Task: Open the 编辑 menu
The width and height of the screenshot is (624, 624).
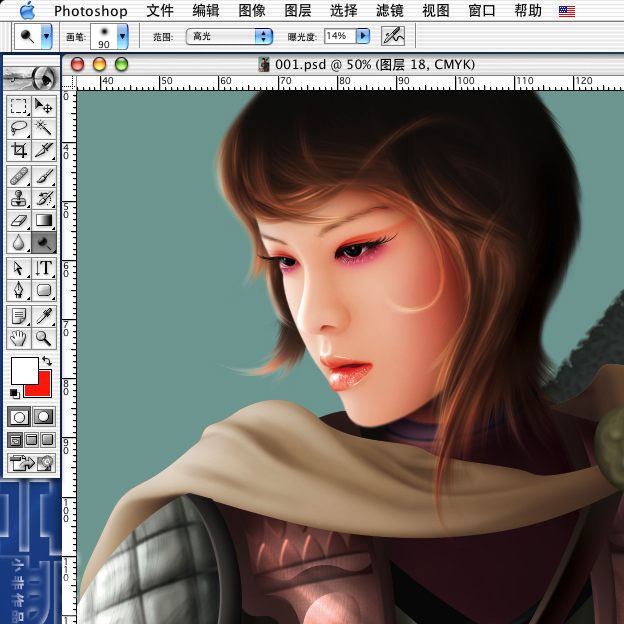Action: [206, 11]
